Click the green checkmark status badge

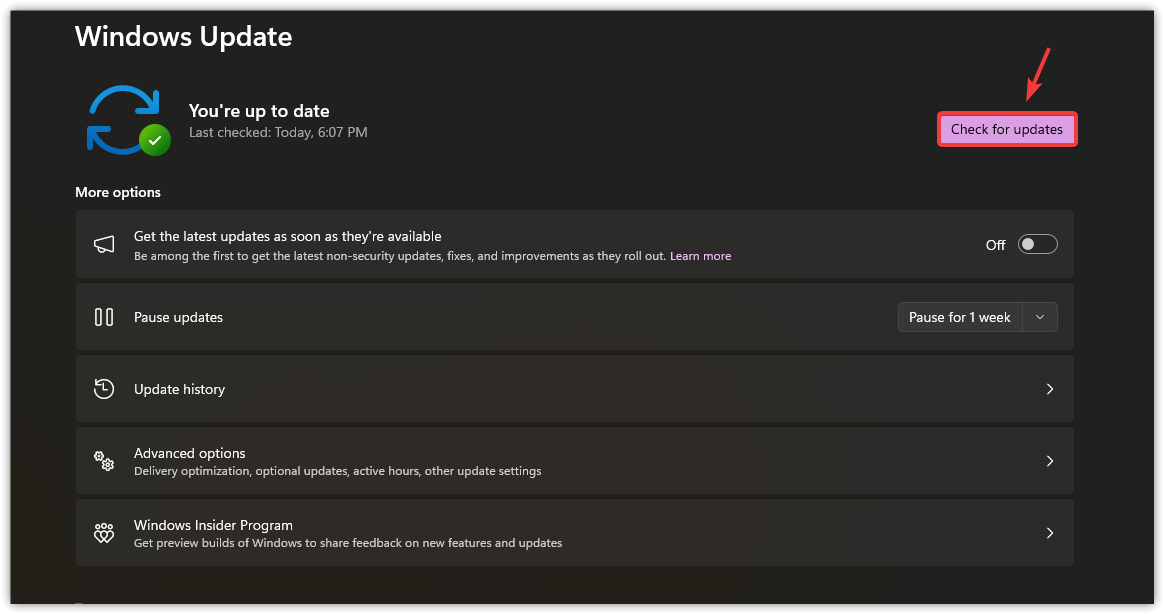[x=154, y=140]
